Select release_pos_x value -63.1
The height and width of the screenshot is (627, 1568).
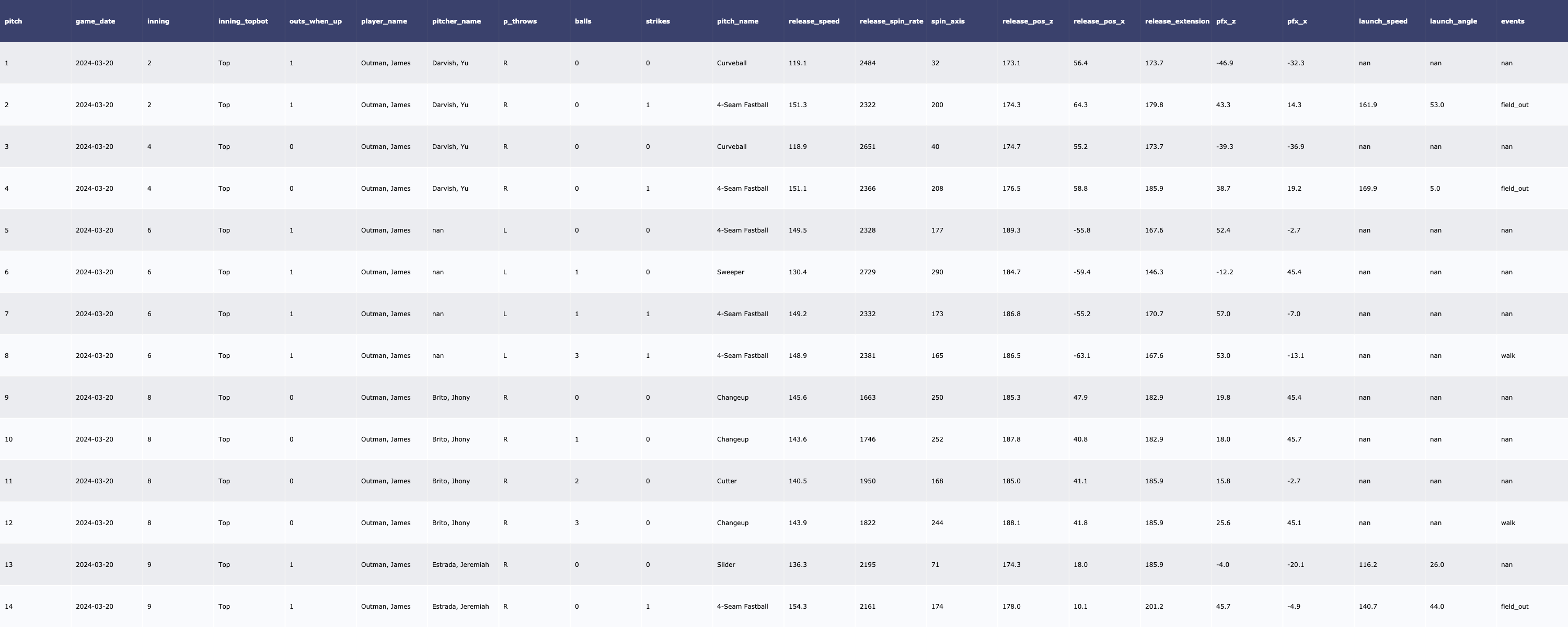click(1081, 355)
